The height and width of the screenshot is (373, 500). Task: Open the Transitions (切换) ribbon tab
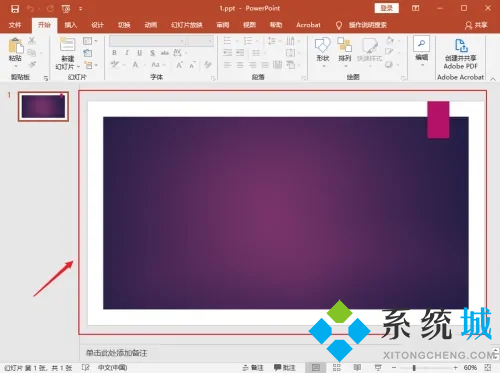pos(124,25)
